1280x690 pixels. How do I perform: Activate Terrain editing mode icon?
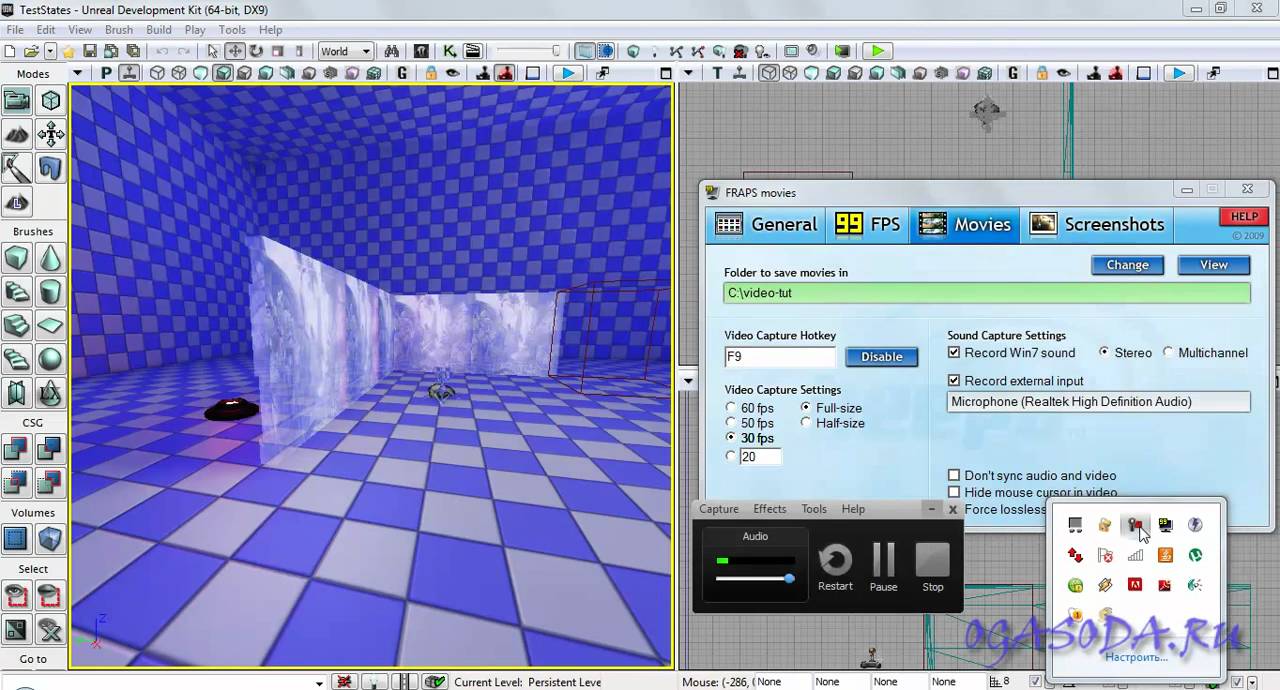pos(17,133)
